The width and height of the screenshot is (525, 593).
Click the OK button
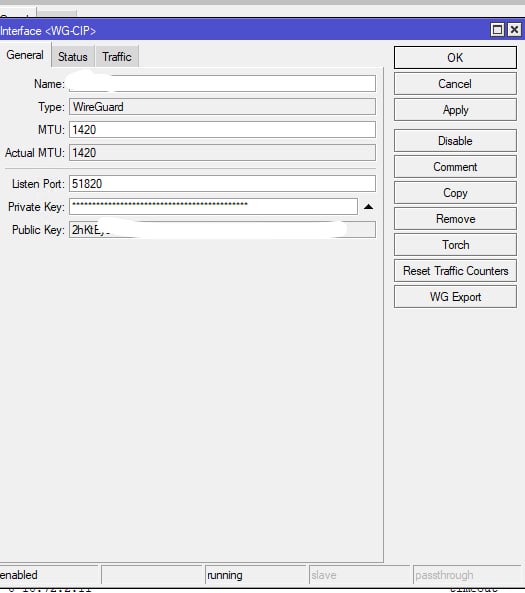[x=455, y=57]
